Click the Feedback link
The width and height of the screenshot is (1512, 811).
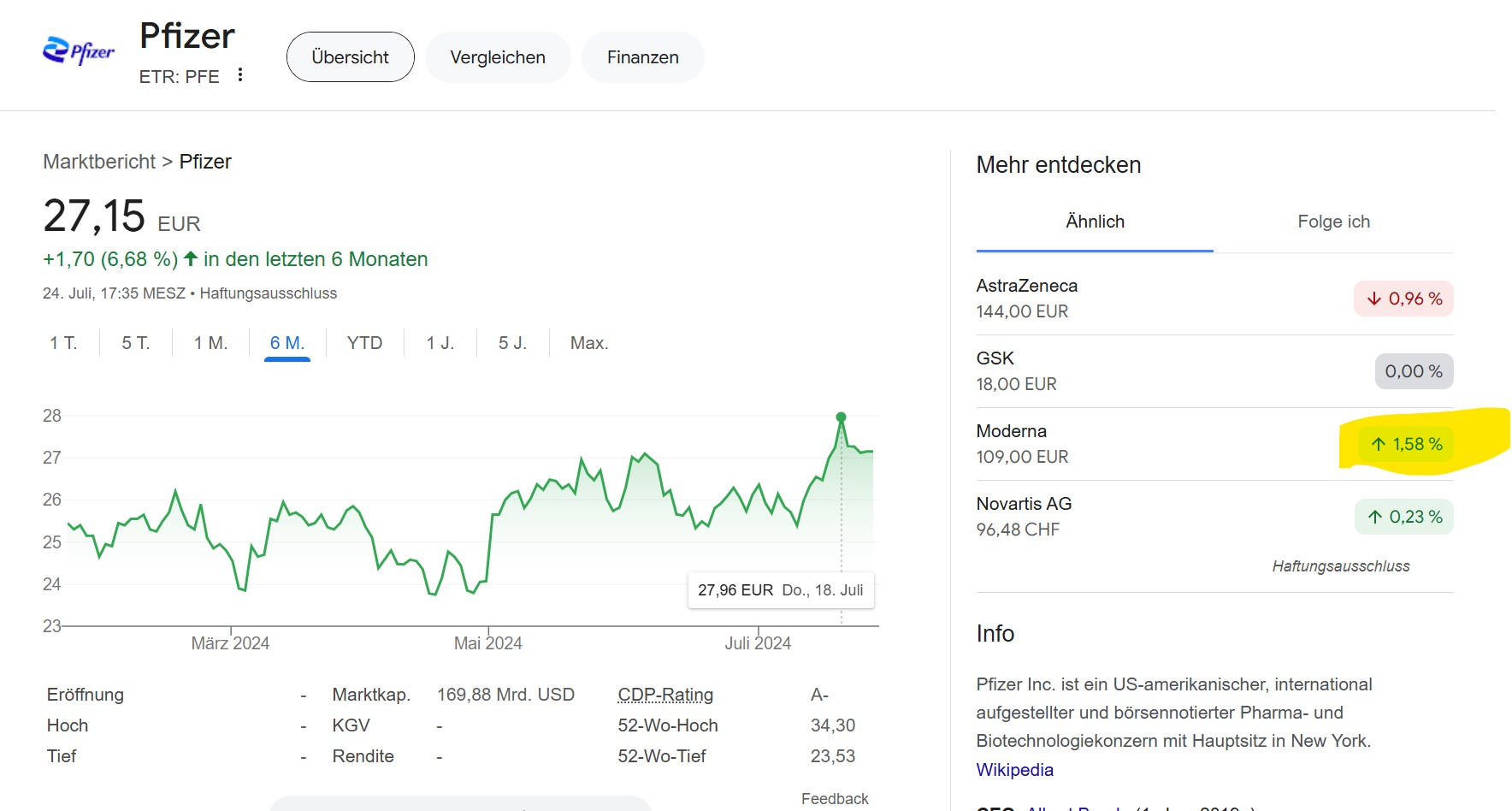(x=835, y=799)
